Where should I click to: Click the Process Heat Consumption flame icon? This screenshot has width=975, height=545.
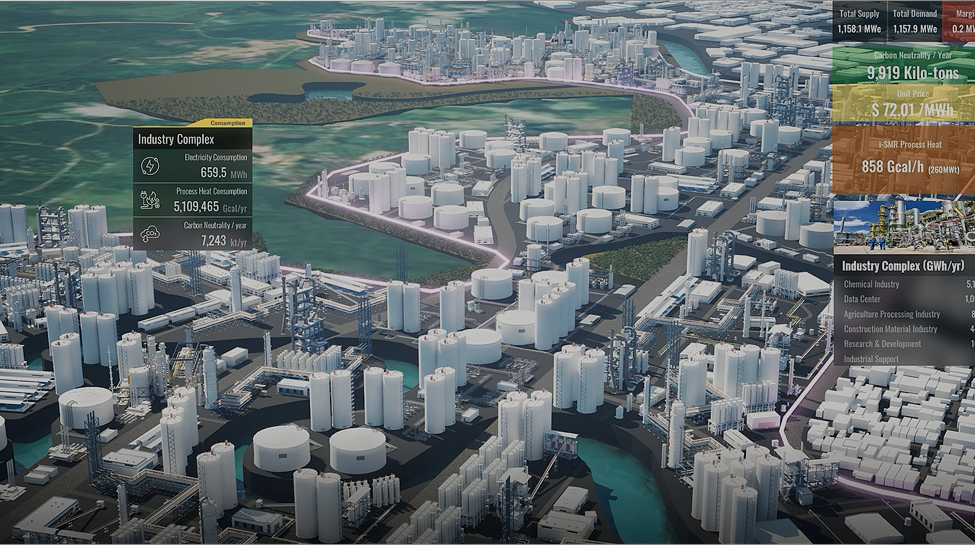[x=150, y=200]
